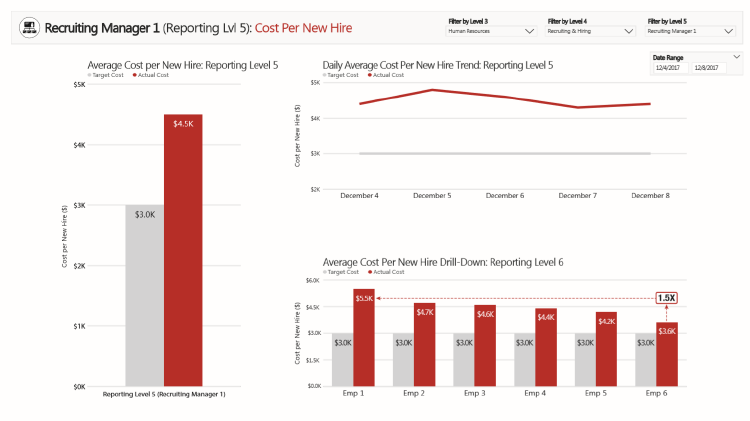750x421 pixels.
Task: Click the Average Cost Per New Hire Drill-Down title
Action: [443, 262]
